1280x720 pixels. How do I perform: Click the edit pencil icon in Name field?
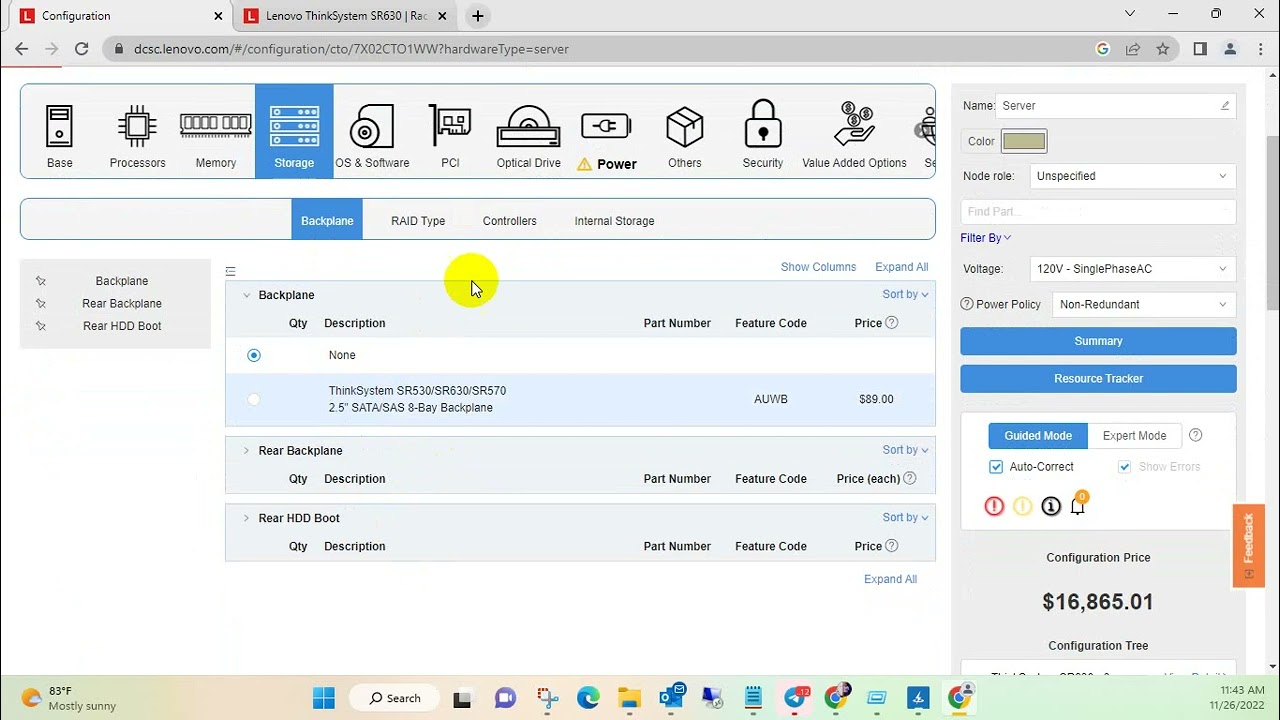(x=1225, y=105)
